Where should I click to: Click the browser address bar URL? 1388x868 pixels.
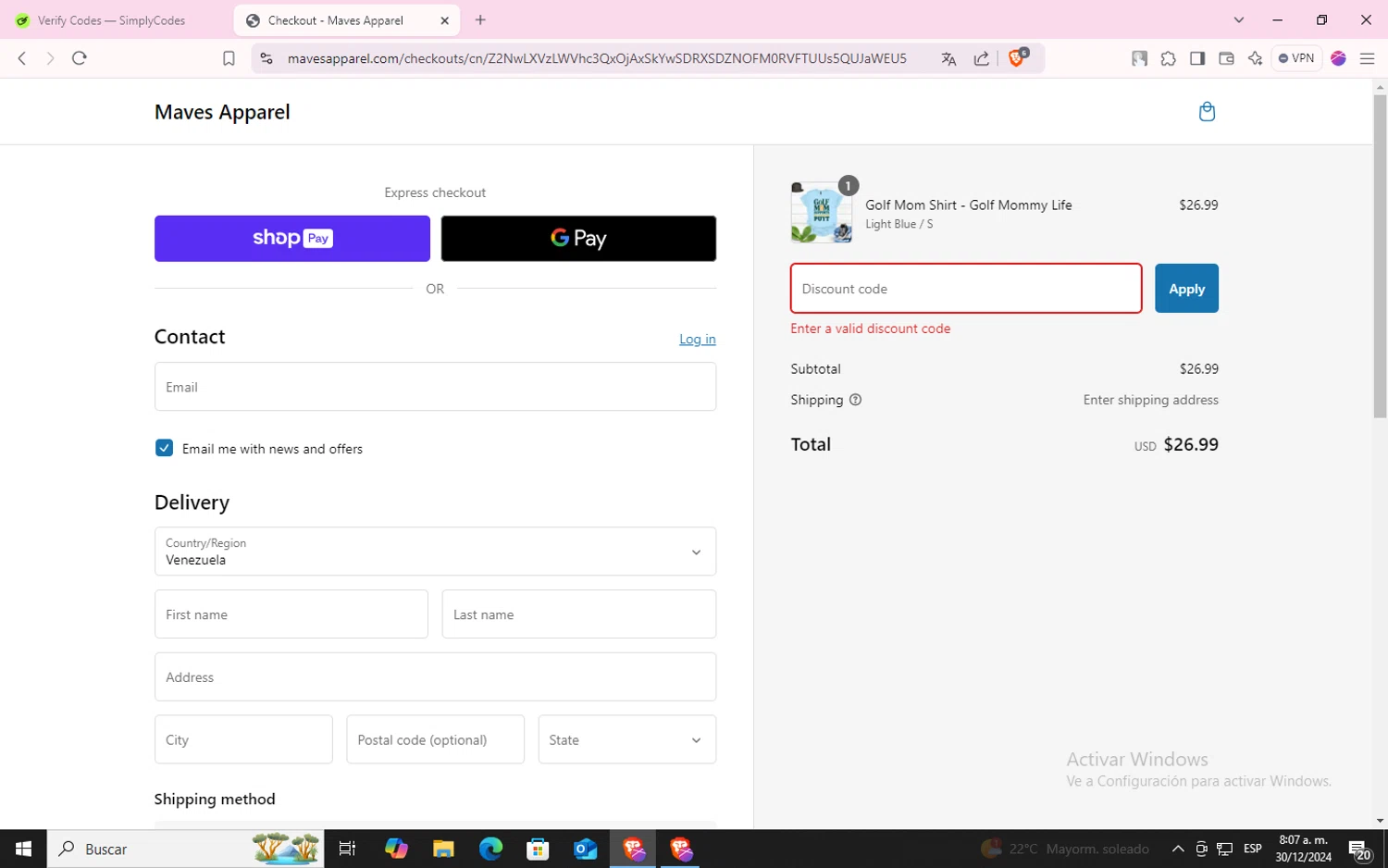pos(597,58)
